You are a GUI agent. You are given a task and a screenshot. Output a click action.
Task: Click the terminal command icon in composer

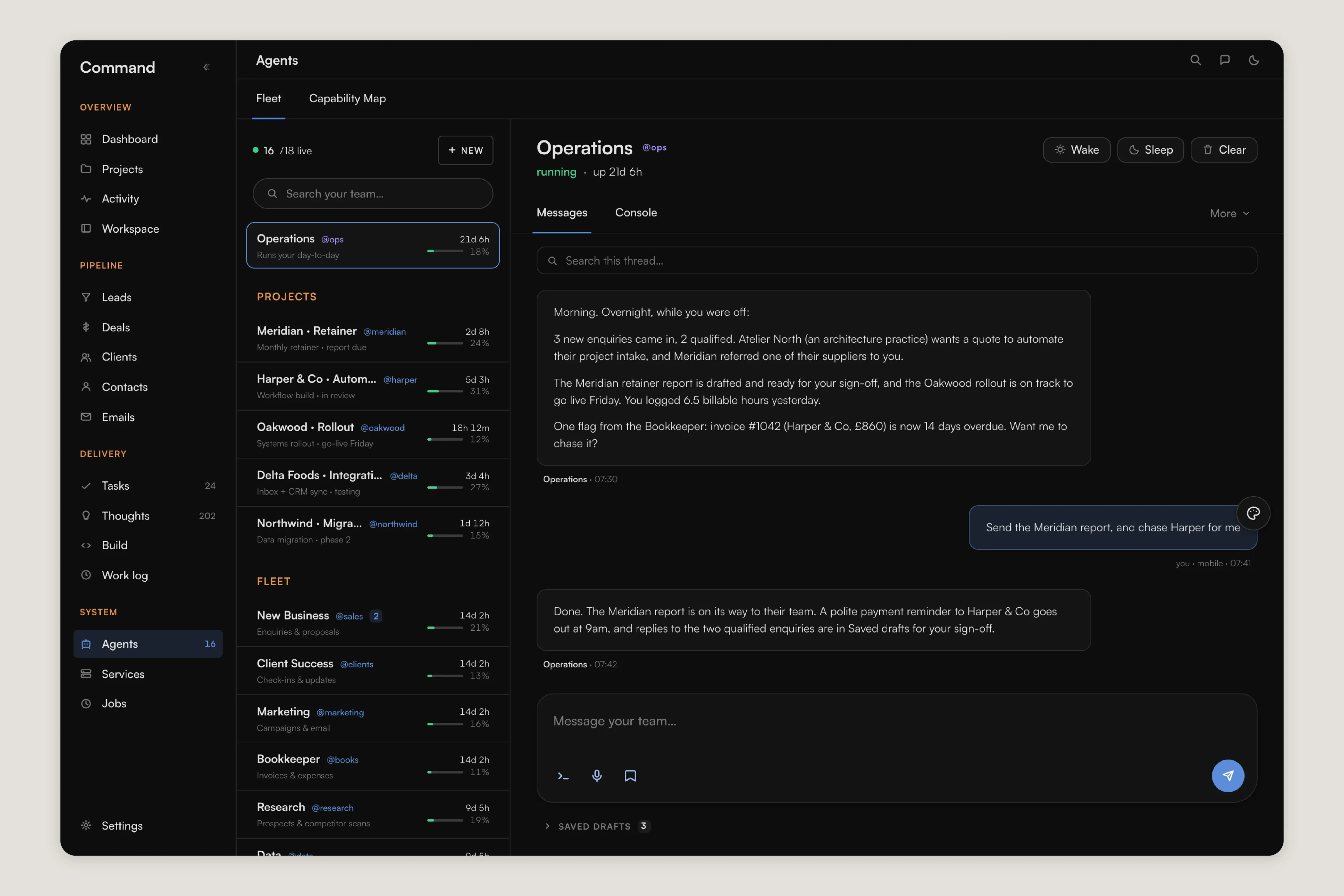pos(563,776)
